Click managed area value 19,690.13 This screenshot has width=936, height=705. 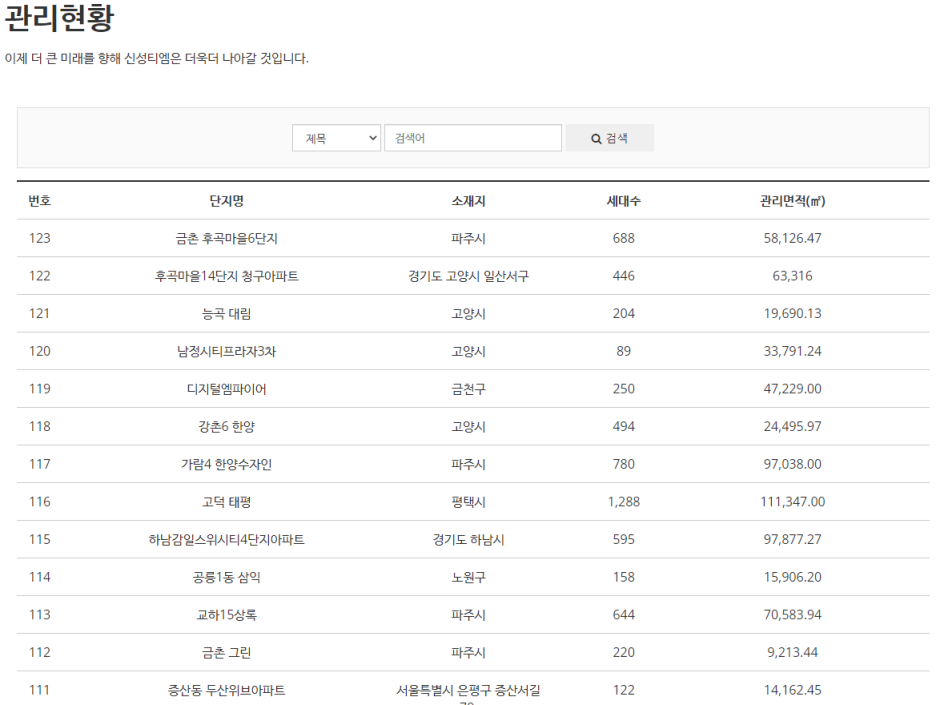[792, 313]
